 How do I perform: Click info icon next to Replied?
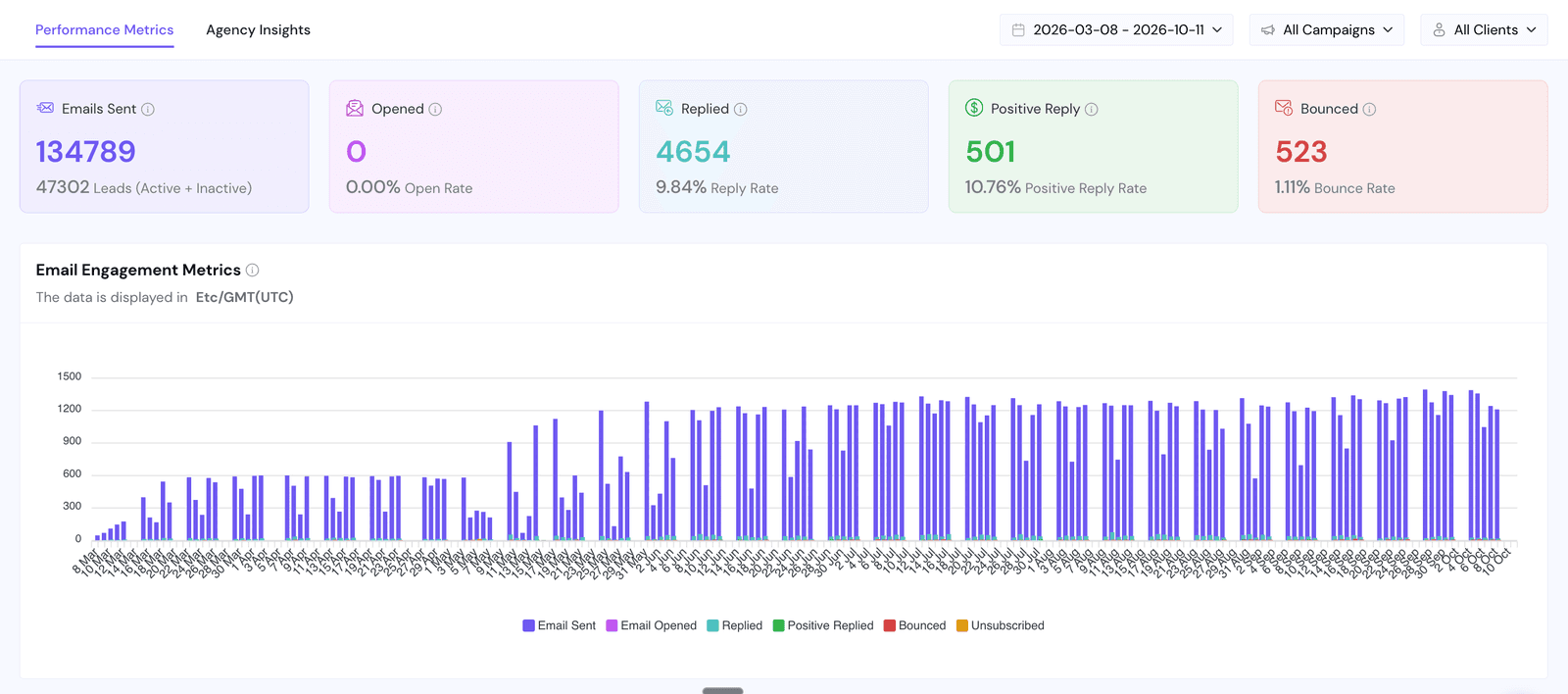[741, 109]
